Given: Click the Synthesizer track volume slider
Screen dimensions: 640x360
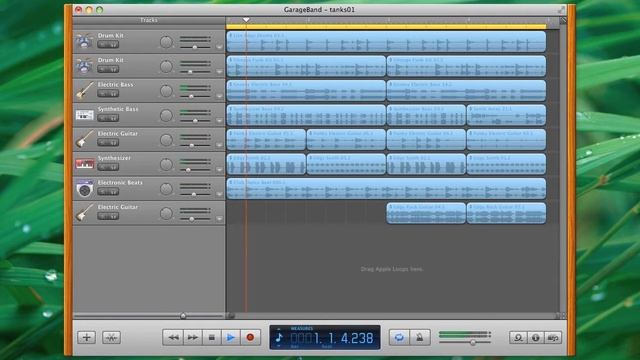Looking at the screenshot, I should [195, 170].
